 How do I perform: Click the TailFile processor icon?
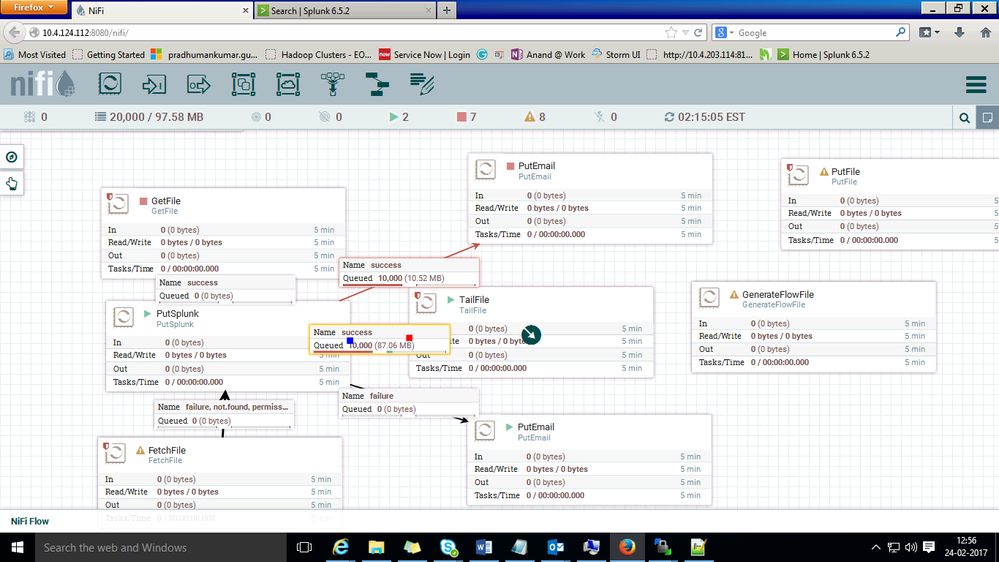[426, 303]
